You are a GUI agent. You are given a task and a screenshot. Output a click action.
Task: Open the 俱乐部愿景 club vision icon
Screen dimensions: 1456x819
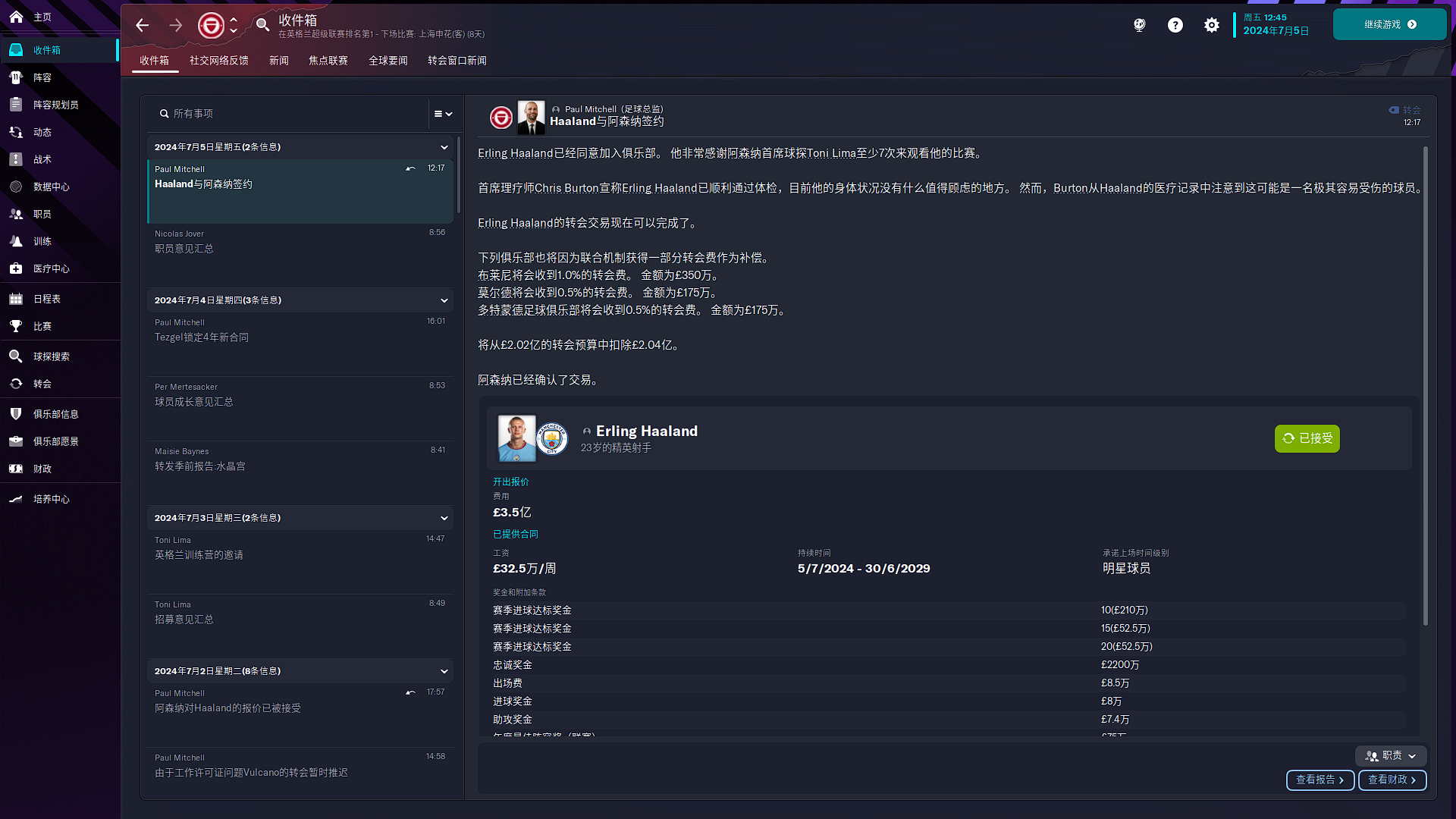pos(16,441)
